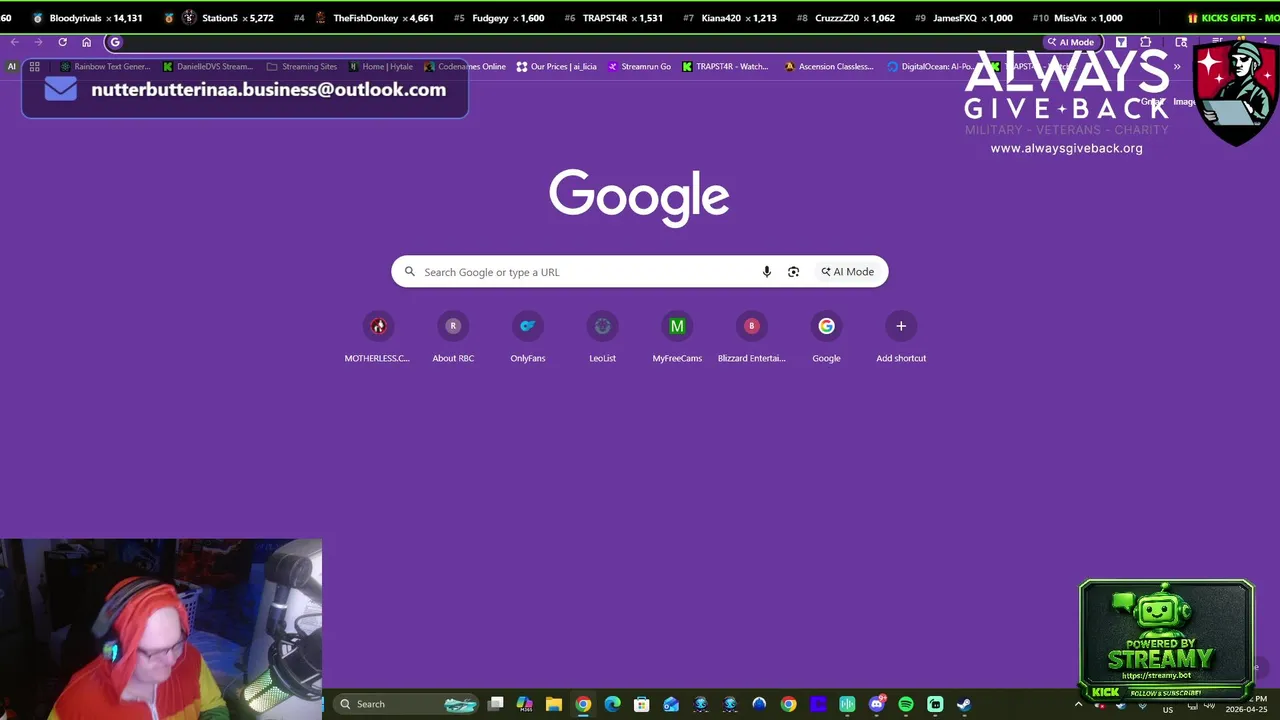Open the Blizzard Entertainment shortcut tile

[752, 337]
